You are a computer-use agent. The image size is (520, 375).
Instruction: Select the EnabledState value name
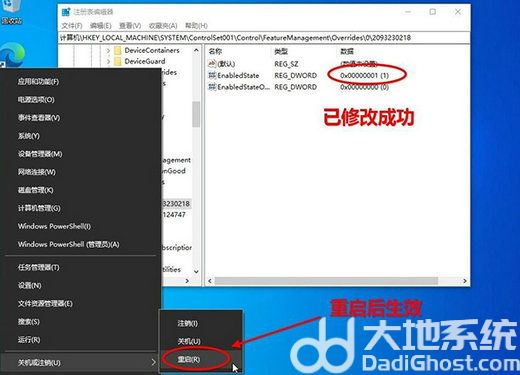tap(238, 76)
